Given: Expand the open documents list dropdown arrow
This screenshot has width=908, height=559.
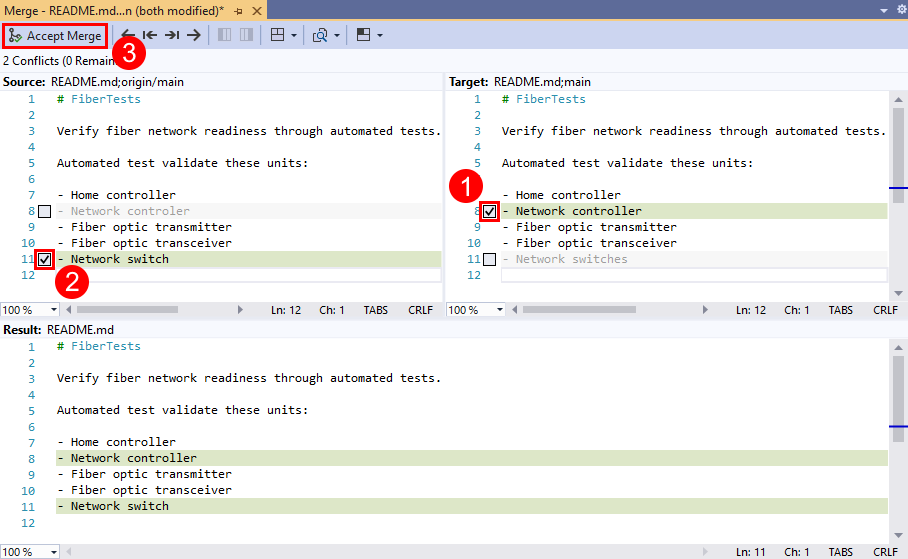Looking at the screenshot, I should click(x=884, y=9).
